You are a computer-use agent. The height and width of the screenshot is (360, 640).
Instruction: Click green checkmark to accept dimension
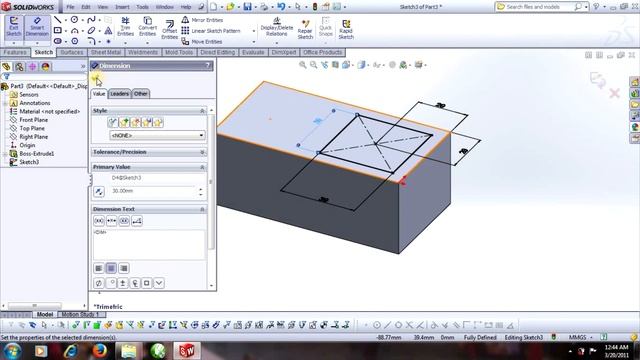(x=95, y=78)
